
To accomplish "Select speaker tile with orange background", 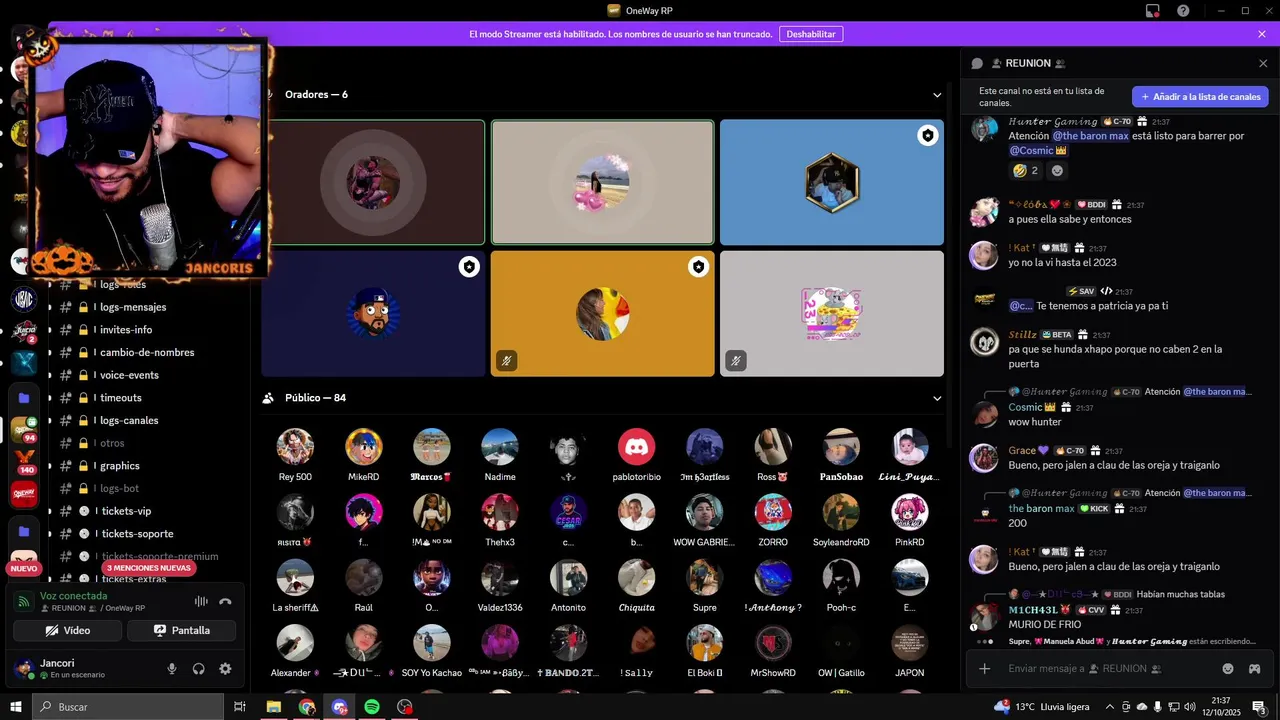I will point(602,314).
